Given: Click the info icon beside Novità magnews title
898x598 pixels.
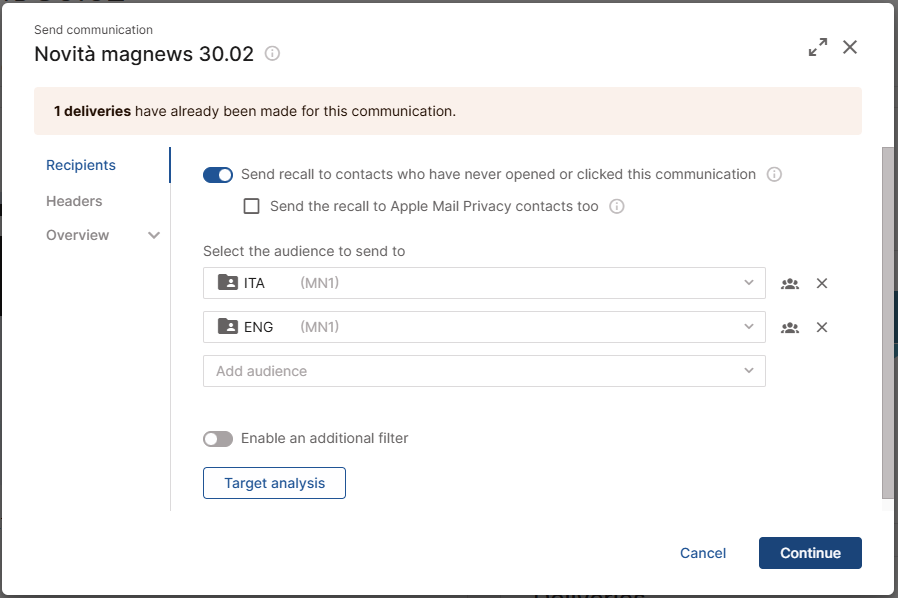Looking at the screenshot, I should 272,54.
